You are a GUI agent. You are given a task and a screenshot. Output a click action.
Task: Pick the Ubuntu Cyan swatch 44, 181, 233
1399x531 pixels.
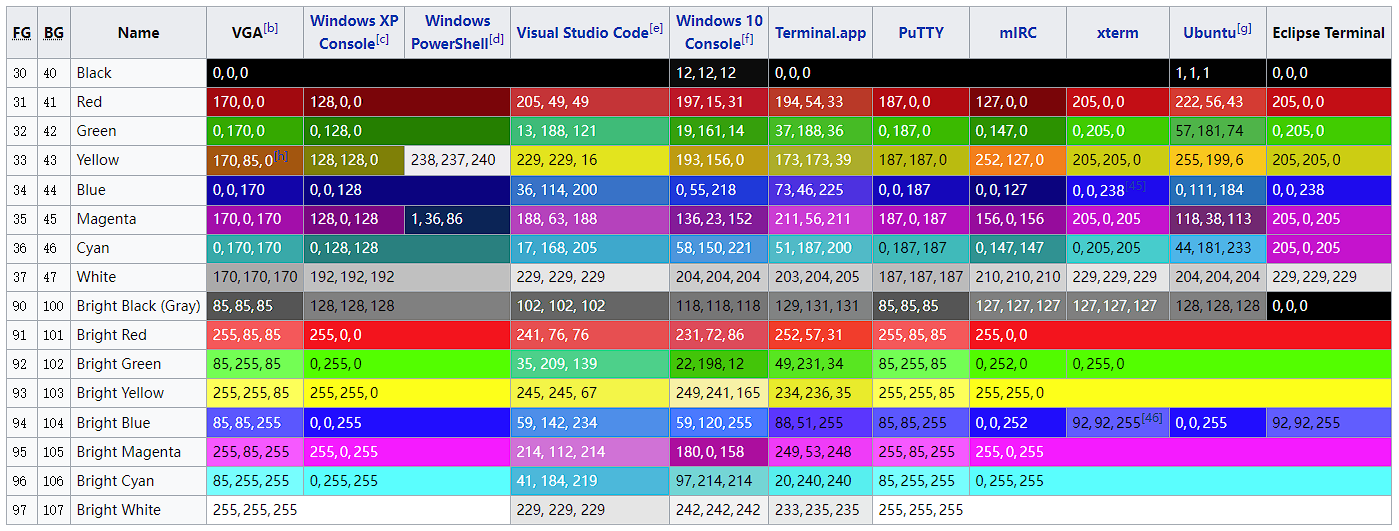tap(1218, 248)
